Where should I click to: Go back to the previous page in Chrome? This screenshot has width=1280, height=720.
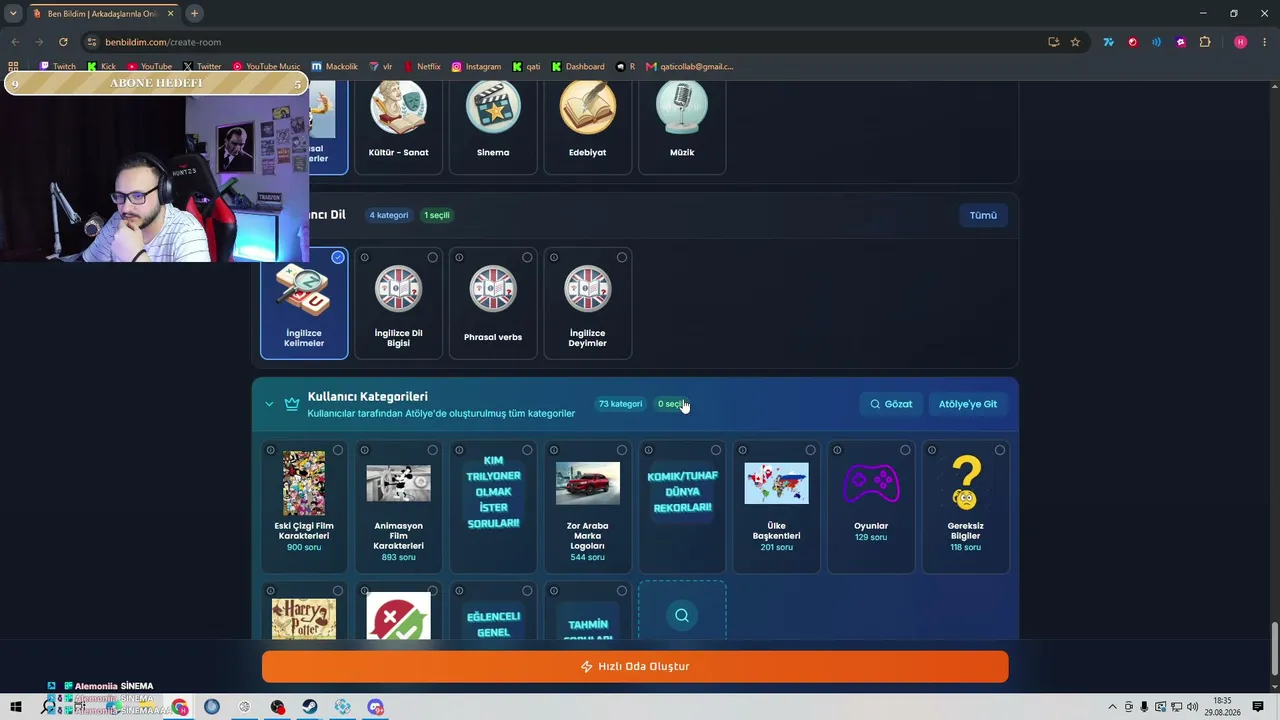[15, 42]
